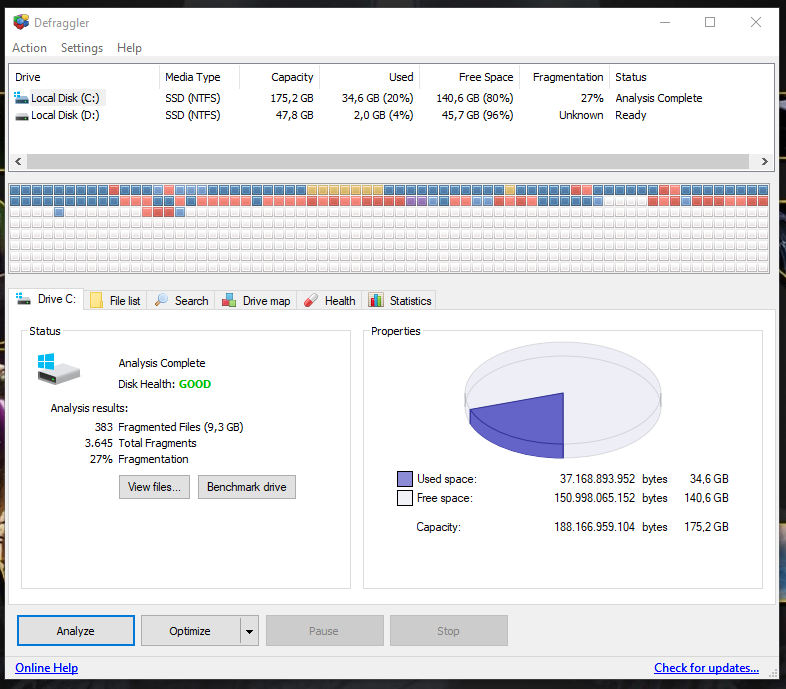
Task: Click the 'Ready' status cell
Action: point(631,115)
